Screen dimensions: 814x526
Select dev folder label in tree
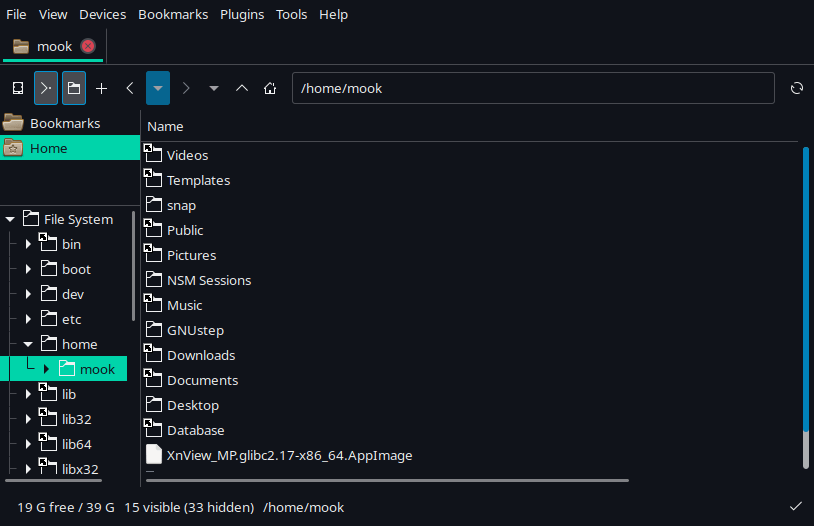point(73,294)
